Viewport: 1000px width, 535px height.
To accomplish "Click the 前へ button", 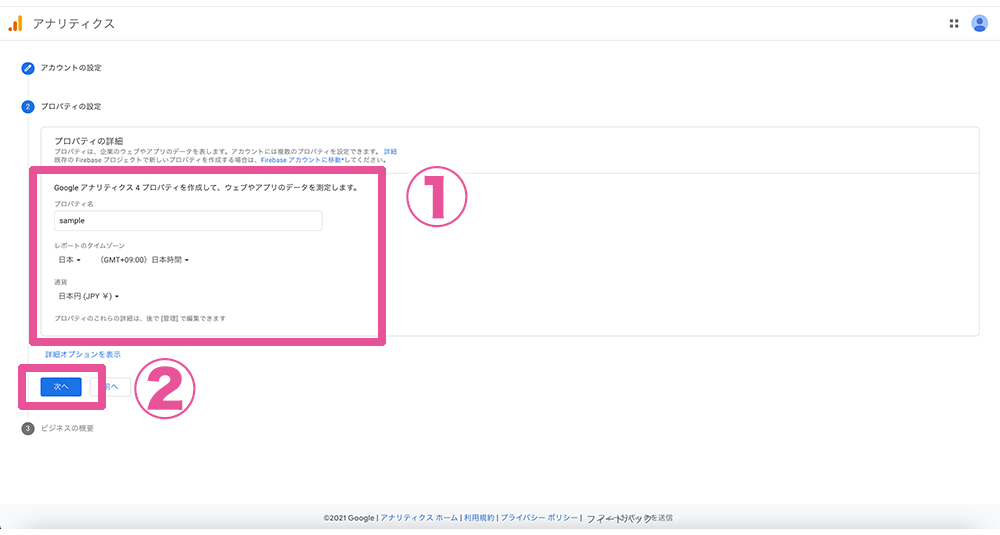I will 111,387.
